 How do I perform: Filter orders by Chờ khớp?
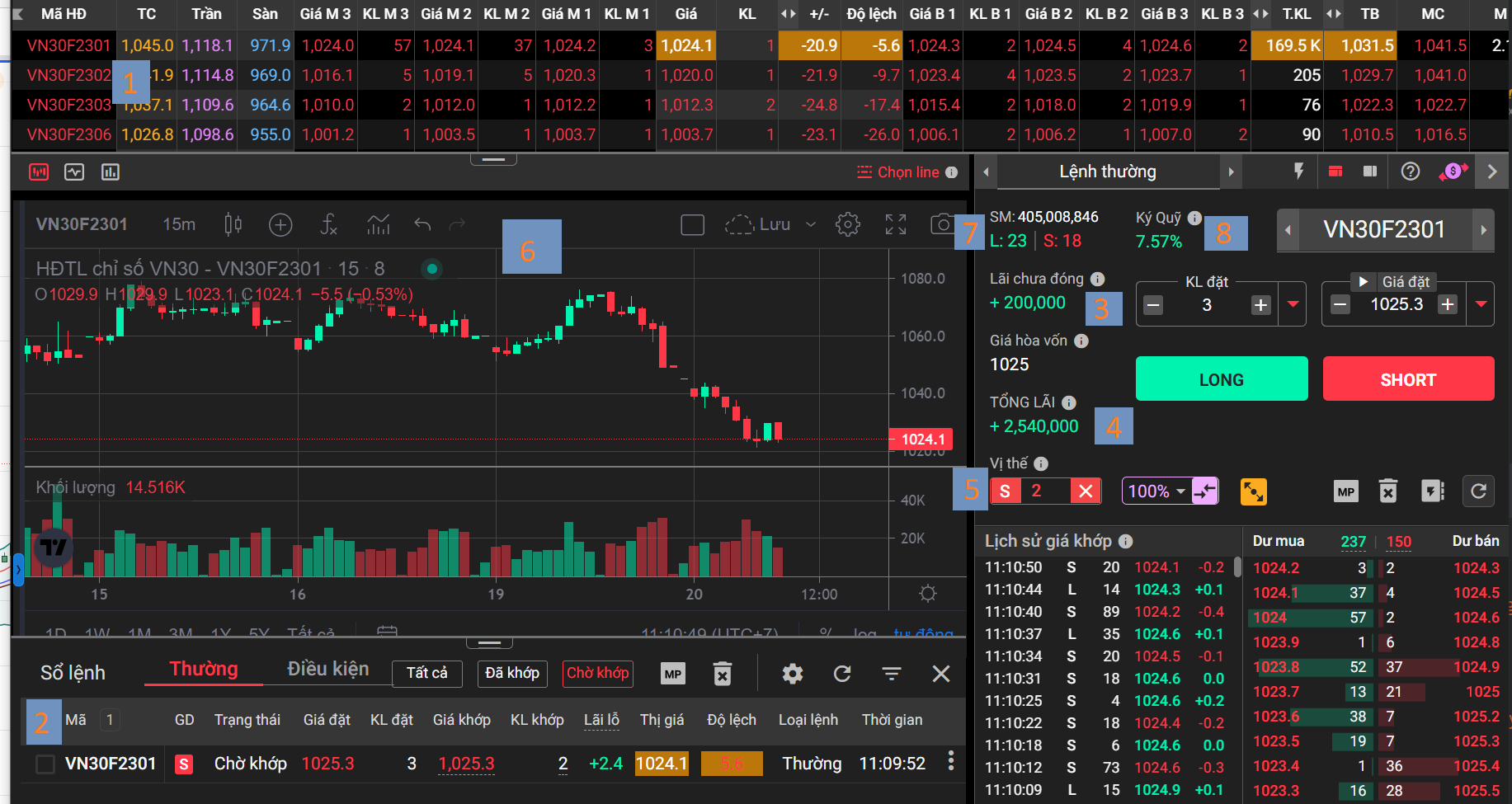[597, 673]
